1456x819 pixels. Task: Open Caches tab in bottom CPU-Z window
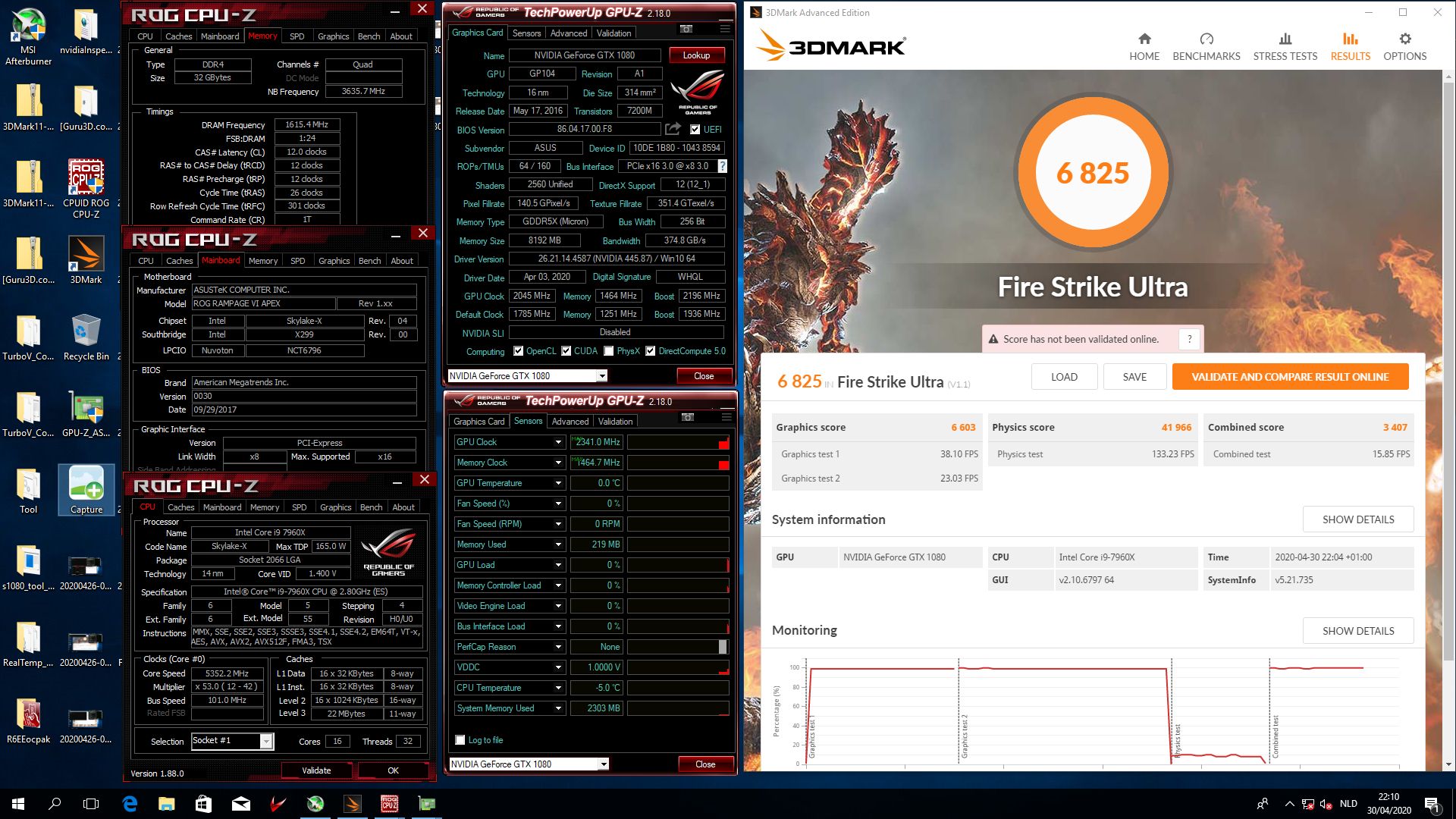(x=181, y=507)
